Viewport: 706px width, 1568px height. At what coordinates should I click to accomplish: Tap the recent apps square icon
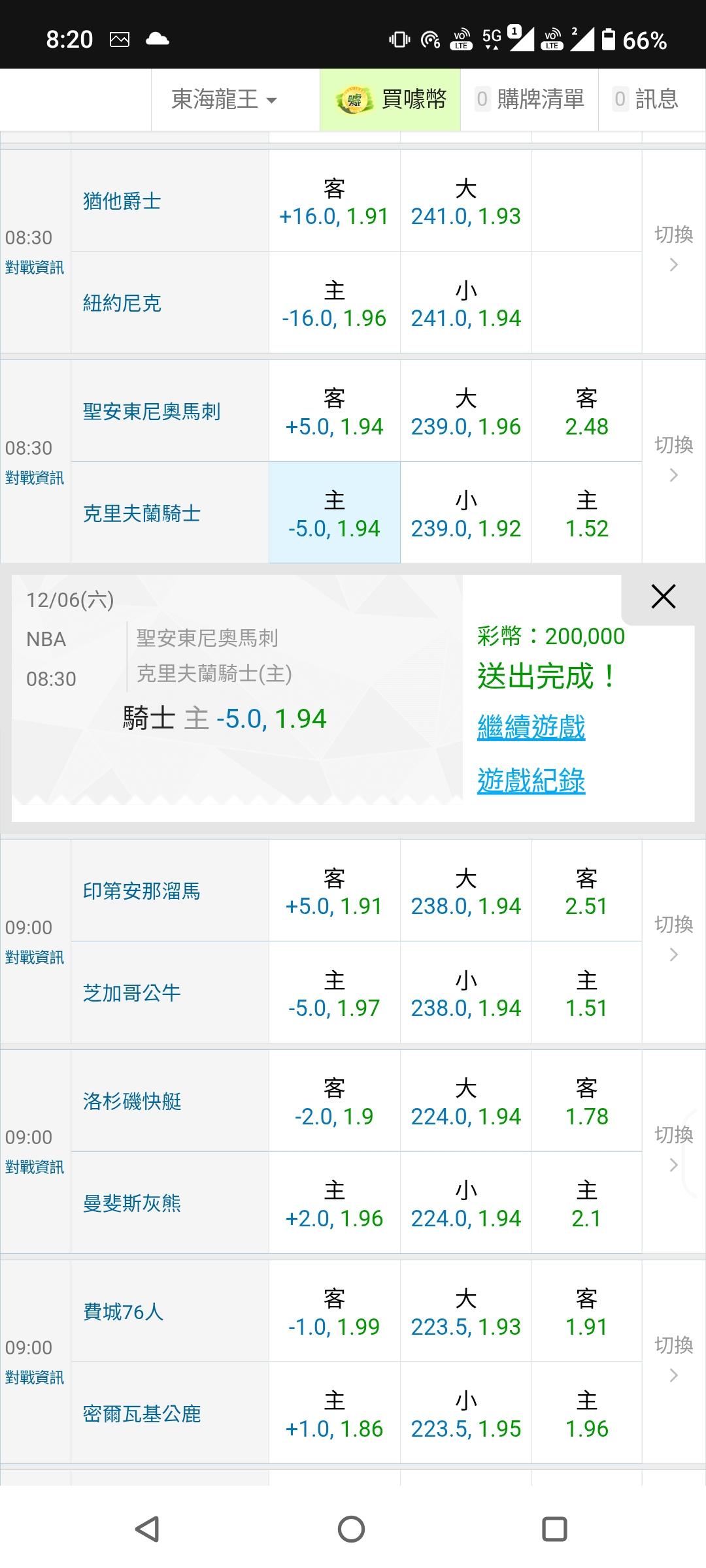point(554,1529)
